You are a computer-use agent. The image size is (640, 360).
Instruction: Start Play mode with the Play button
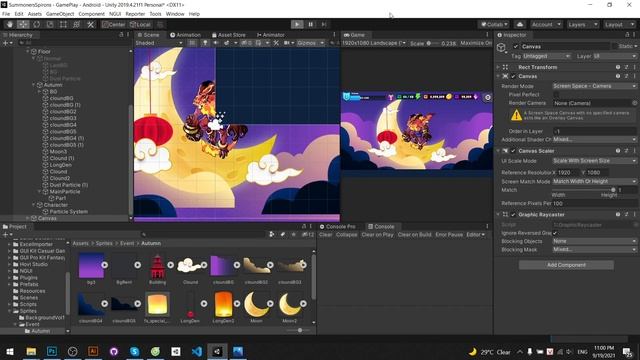pyautogui.click(x=297, y=24)
